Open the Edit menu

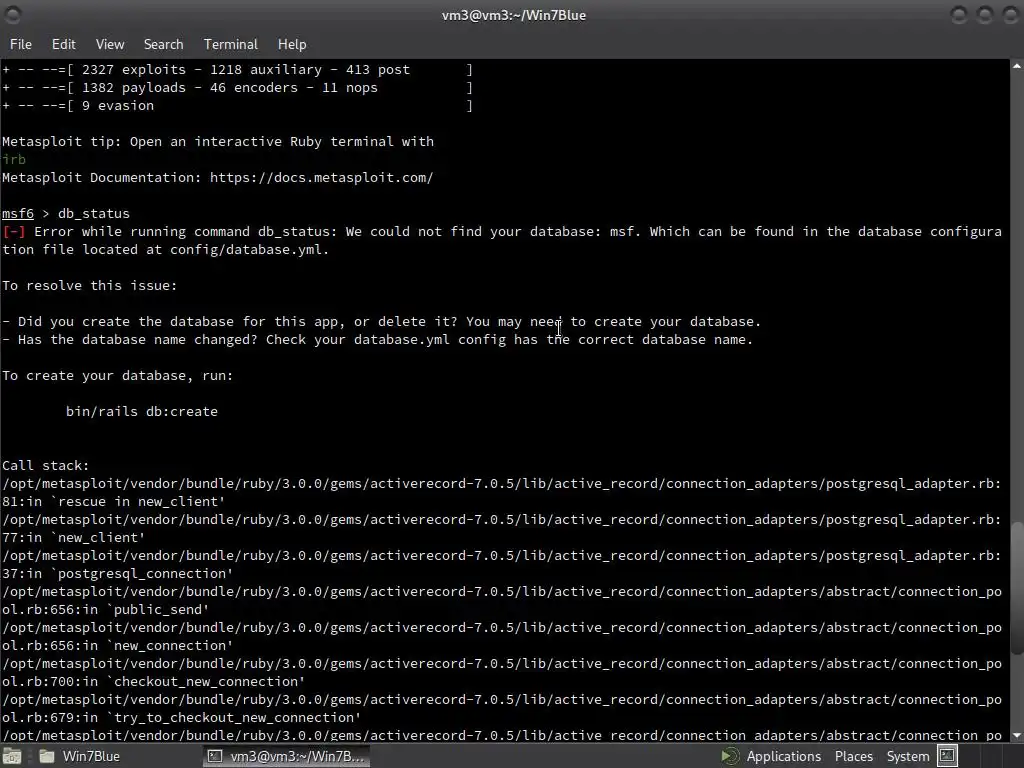click(63, 44)
